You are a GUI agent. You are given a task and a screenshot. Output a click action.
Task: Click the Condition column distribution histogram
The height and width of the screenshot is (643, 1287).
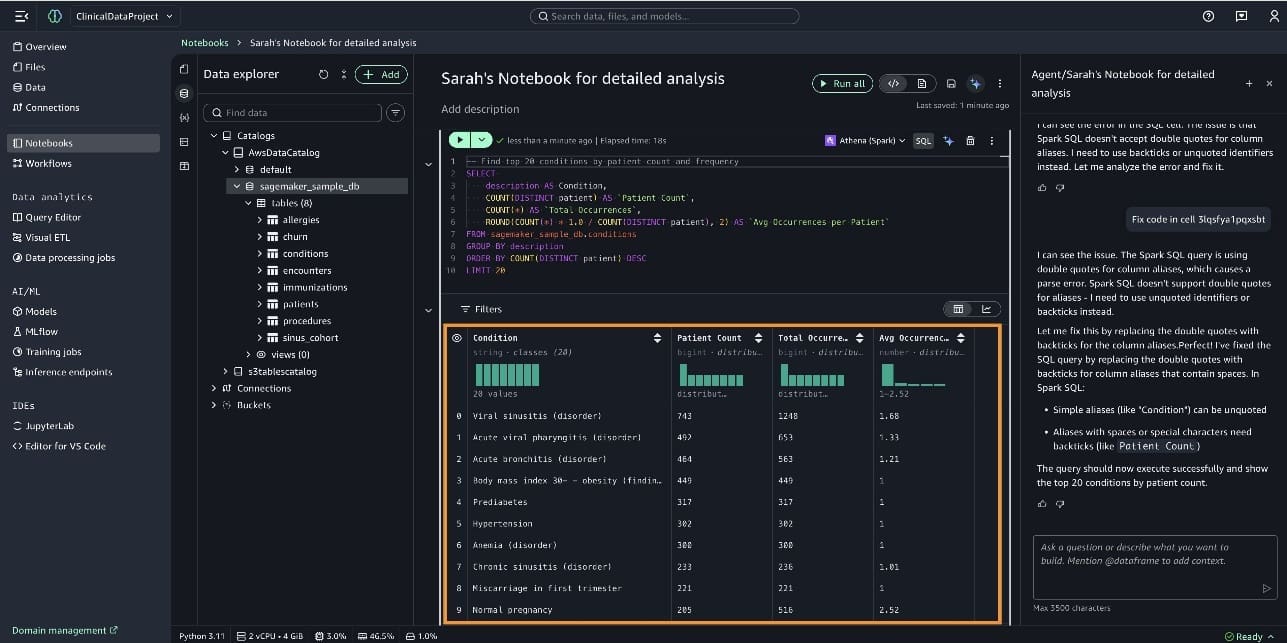click(506, 375)
